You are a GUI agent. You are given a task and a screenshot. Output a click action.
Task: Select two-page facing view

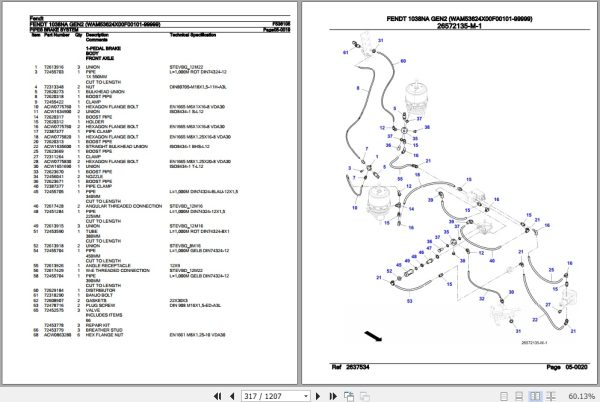point(535,396)
